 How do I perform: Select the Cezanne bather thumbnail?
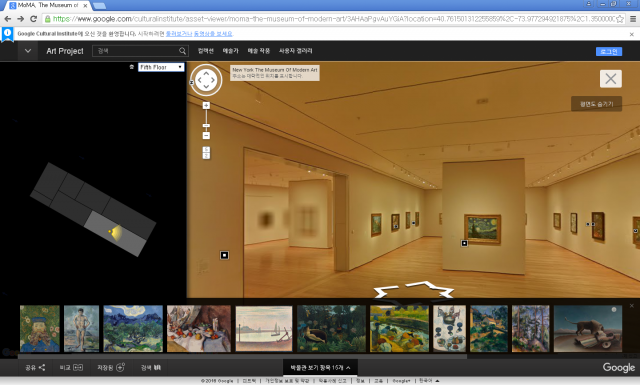tap(81, 329)
